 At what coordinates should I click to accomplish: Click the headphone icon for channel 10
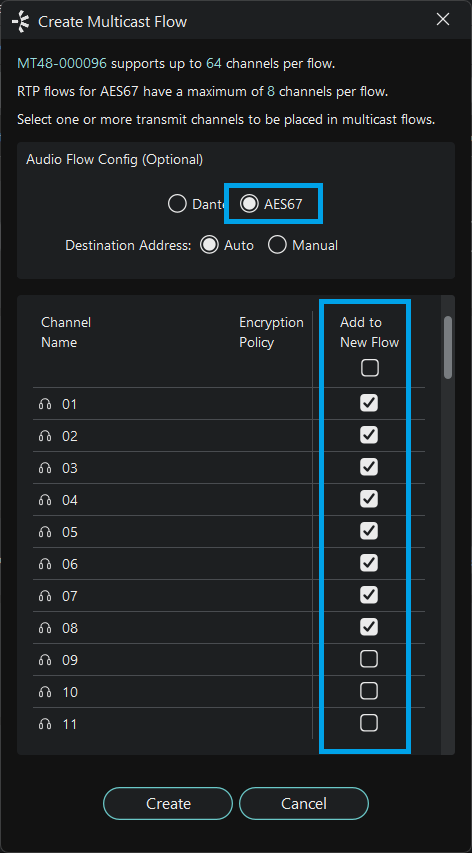click(x=45, y=692)
